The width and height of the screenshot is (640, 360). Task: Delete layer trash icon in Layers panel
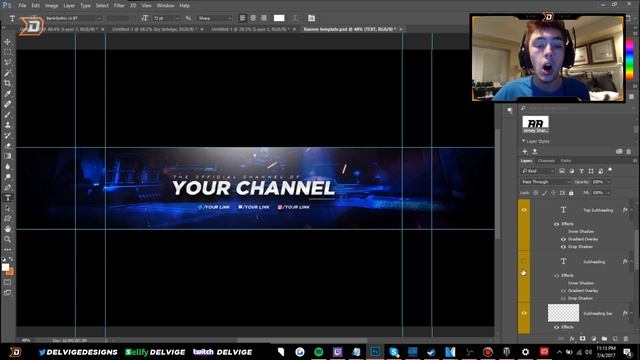click(626, 339)
